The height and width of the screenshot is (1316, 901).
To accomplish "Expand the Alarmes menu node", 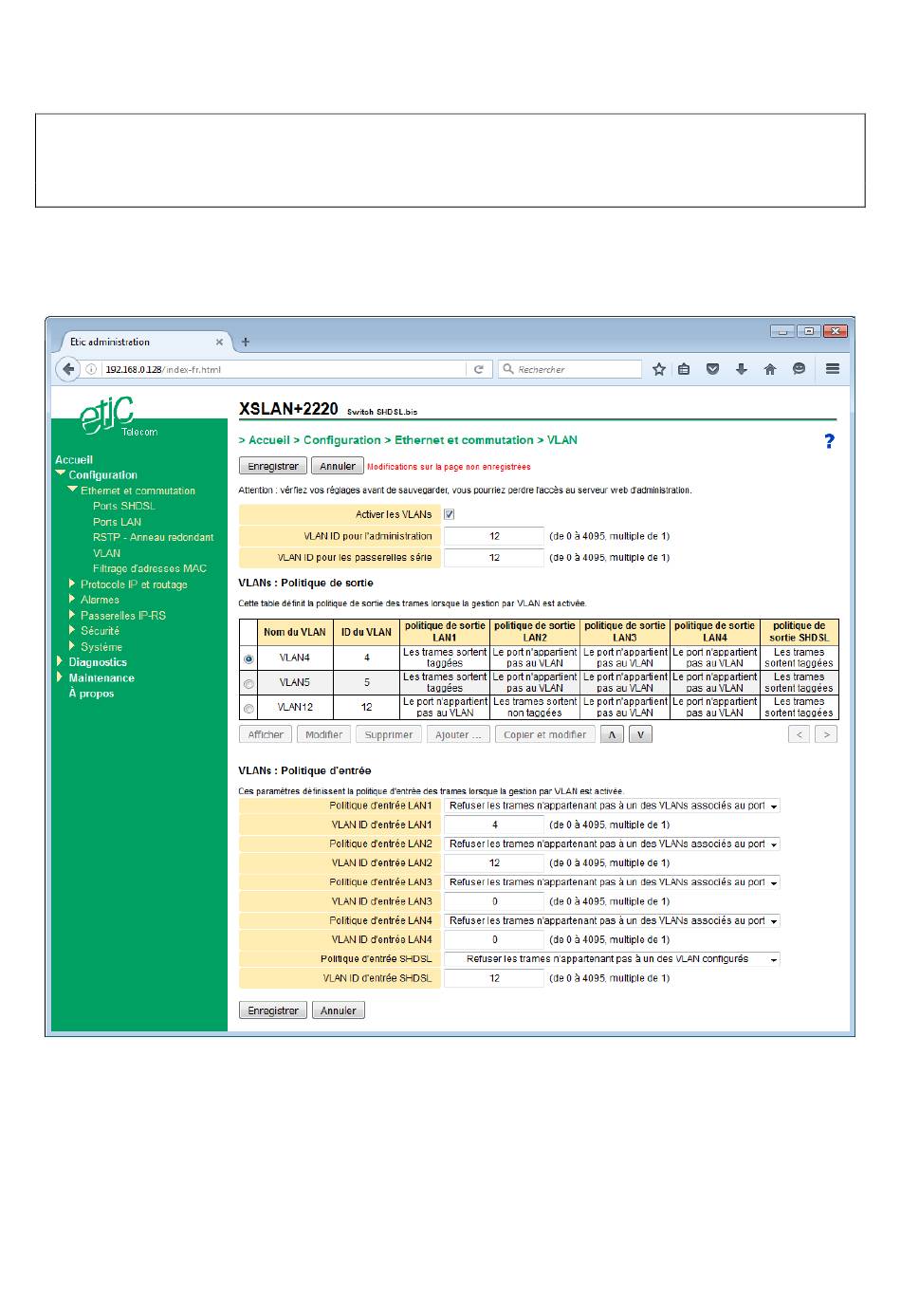I will pyautogui.click(x=72, y=600).
